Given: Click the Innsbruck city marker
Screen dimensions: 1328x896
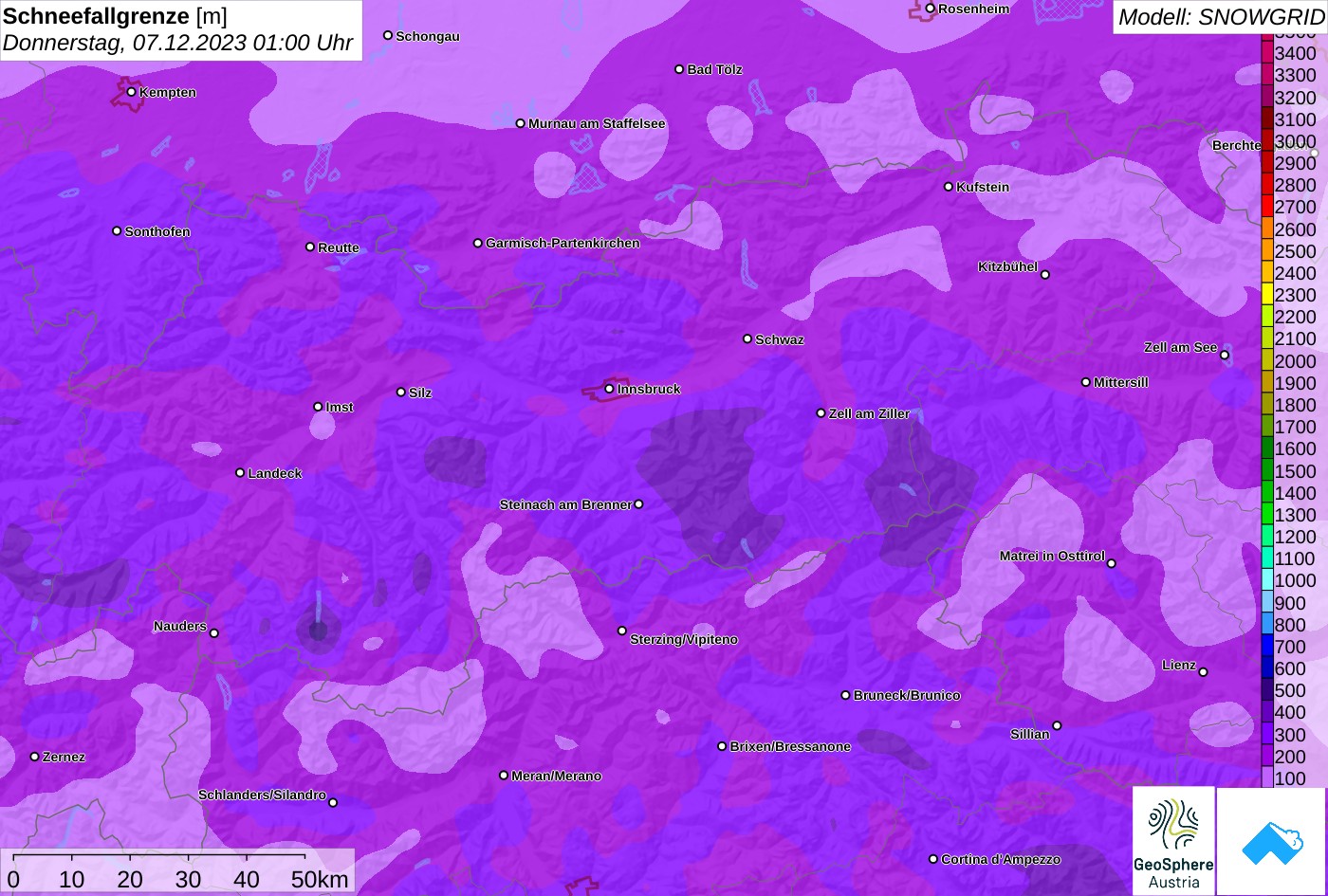Looking at the screenshot, I should pyautogui.click(x=609, y=389).
